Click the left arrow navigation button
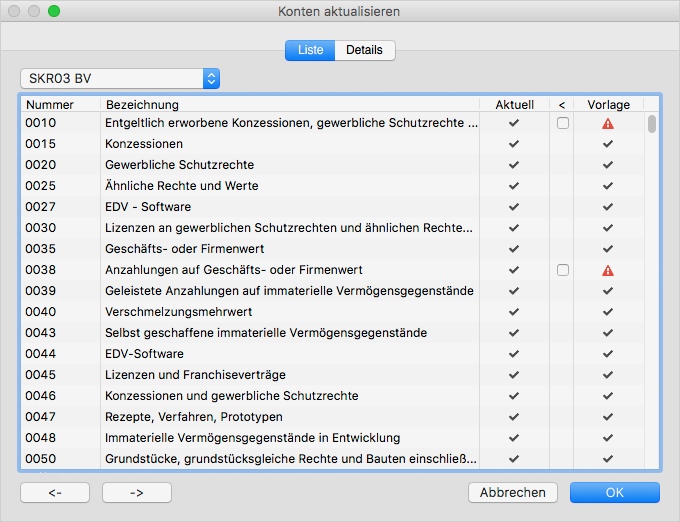This screenshot has width=680, height=522. 55,492
